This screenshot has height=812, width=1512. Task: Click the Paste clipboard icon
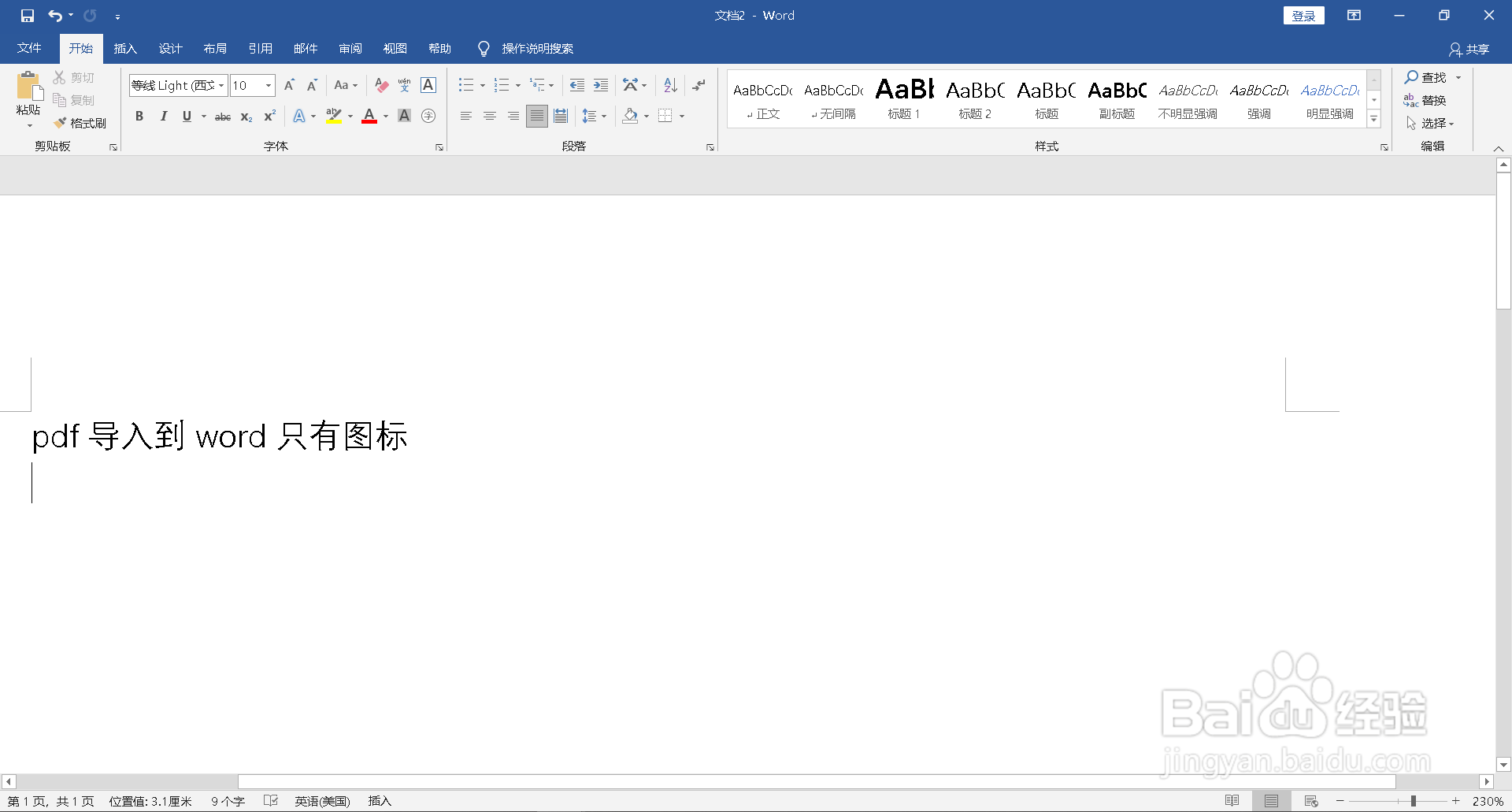pyautogui.click(x=29, y=87)
